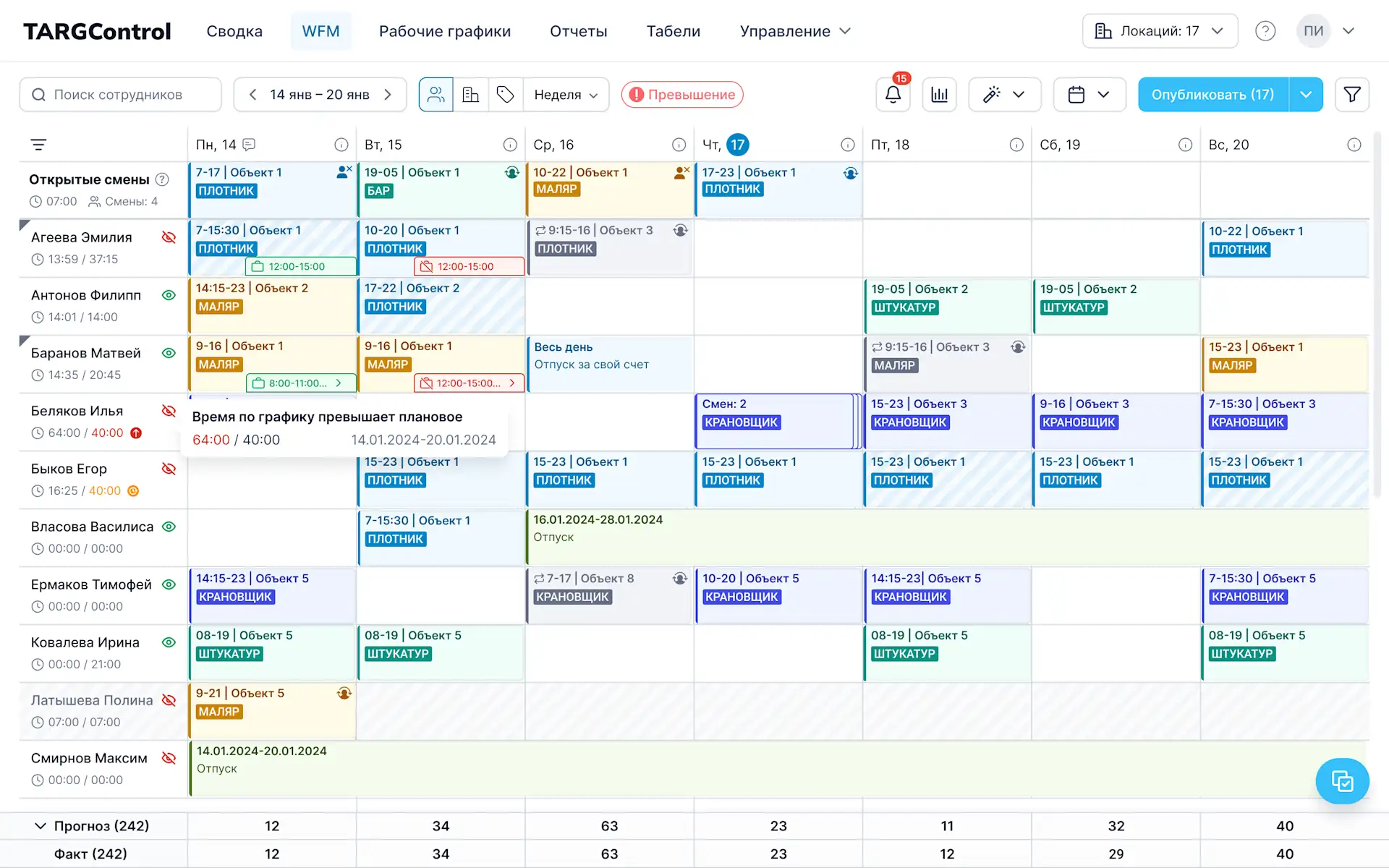The height and width of the screenshot is (868, 1389).
Task: Open the Неделя period dropdown
Action: pos(566,95)
